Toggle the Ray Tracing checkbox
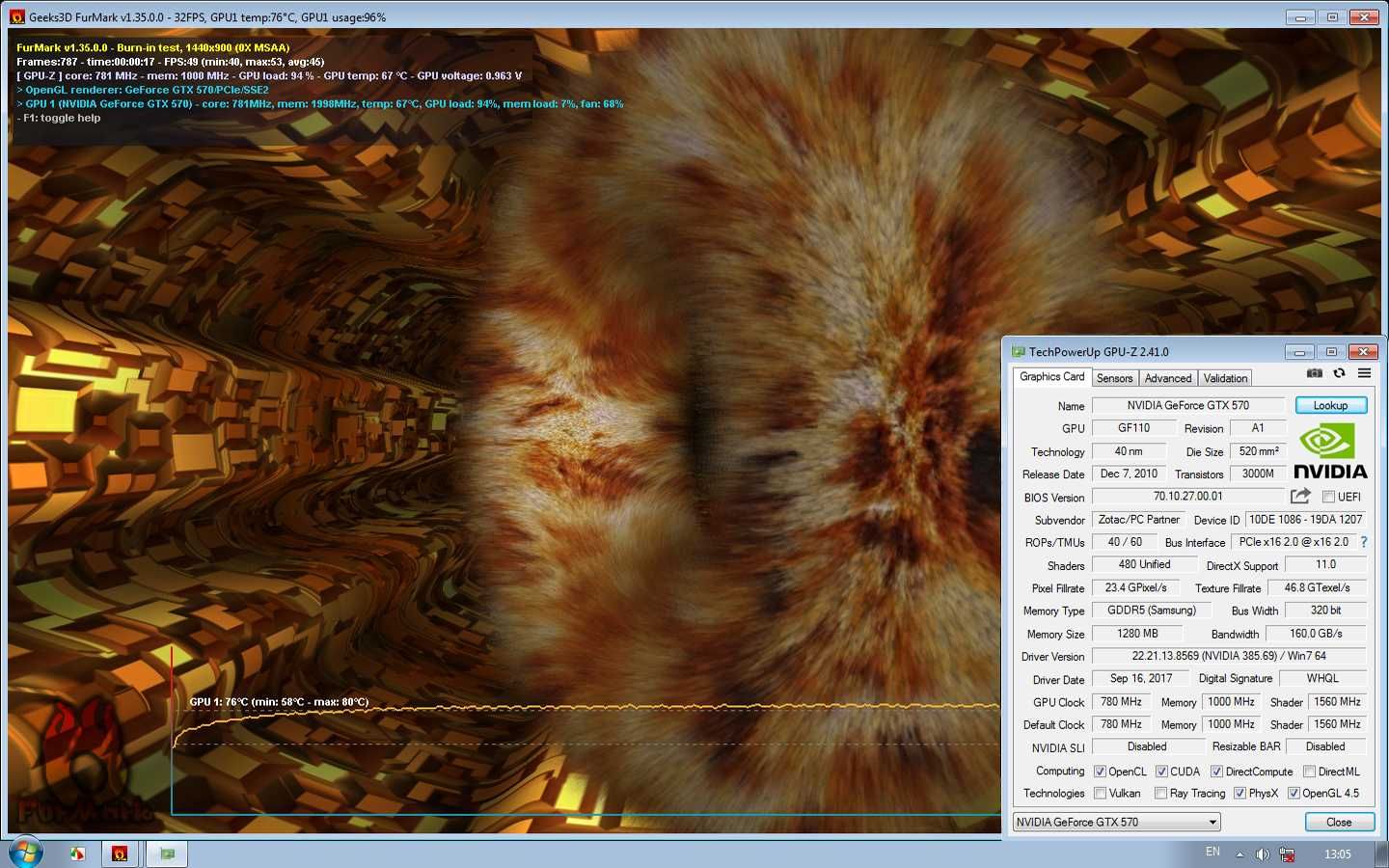This screenshot has height=868, width=1389. tap(1160, 794)
